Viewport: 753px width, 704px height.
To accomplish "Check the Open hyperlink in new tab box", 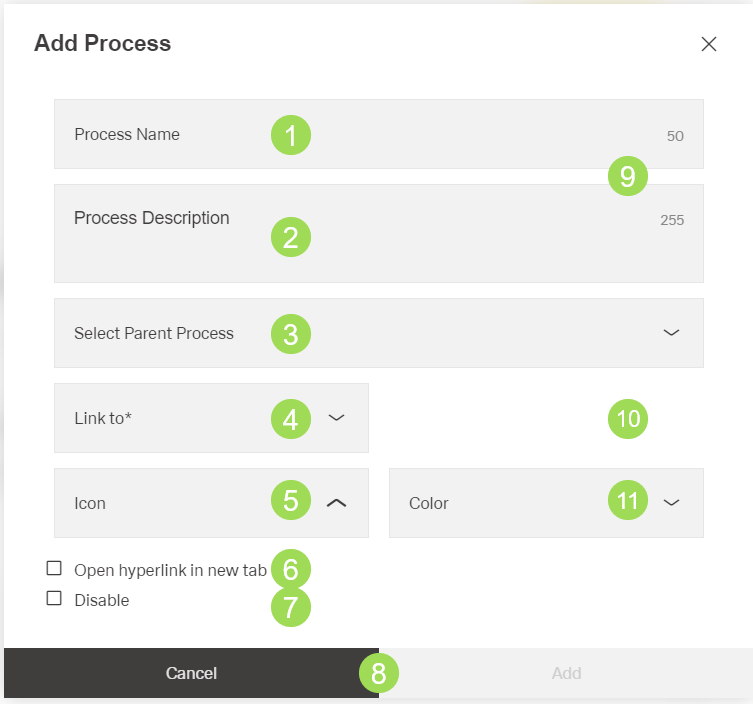I will coord(54,569).
